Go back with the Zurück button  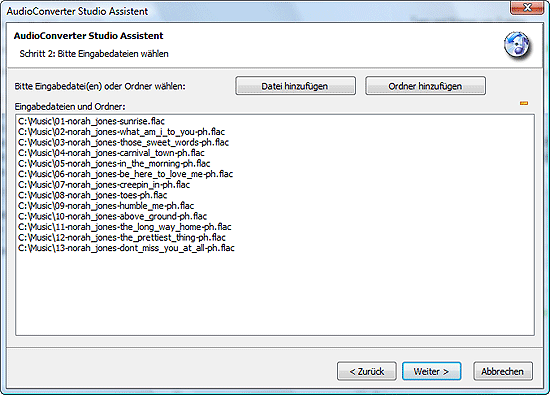pos(367,371)
